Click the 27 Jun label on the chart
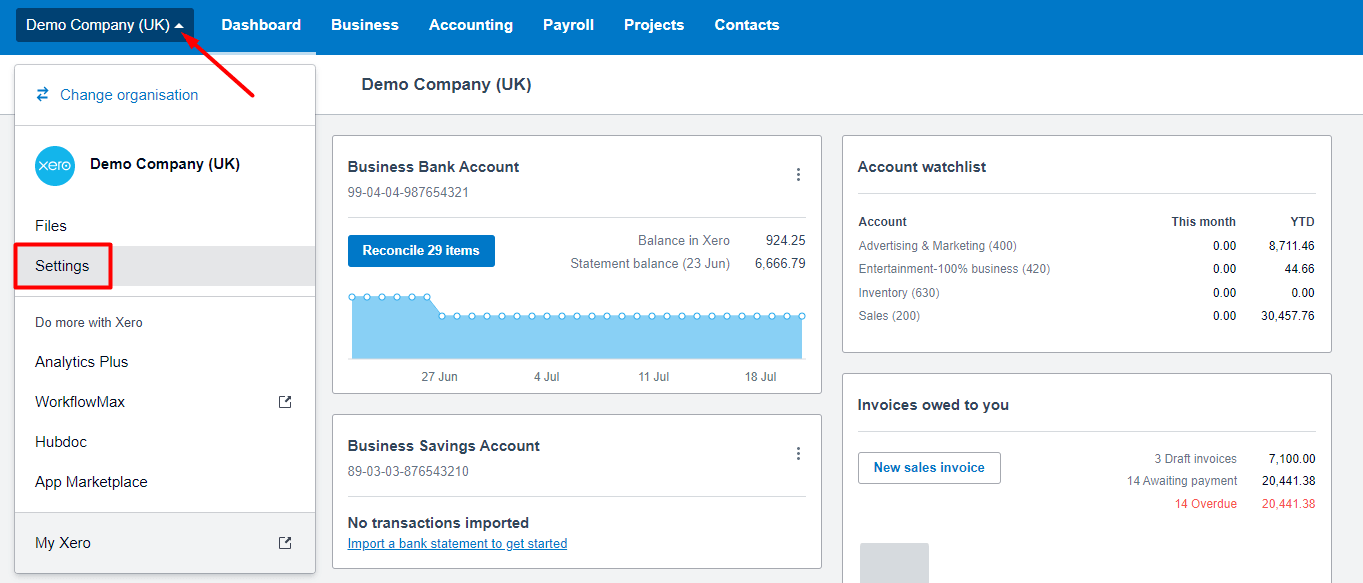 (x=439, y=377)
